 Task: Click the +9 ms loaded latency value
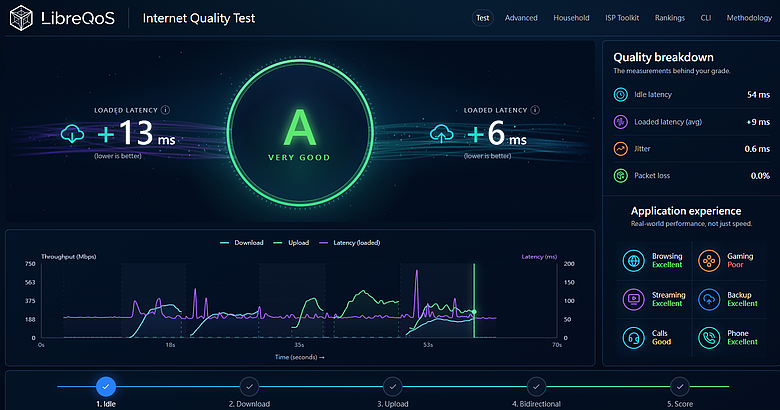[758, 122]
